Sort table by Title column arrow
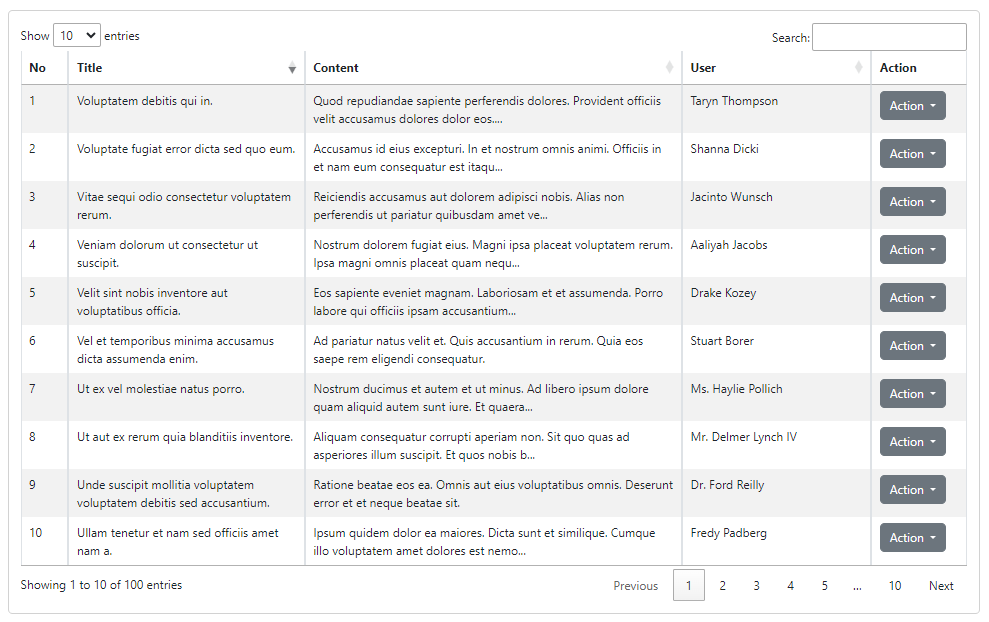989x622 pixels. (x=292, y=68)
